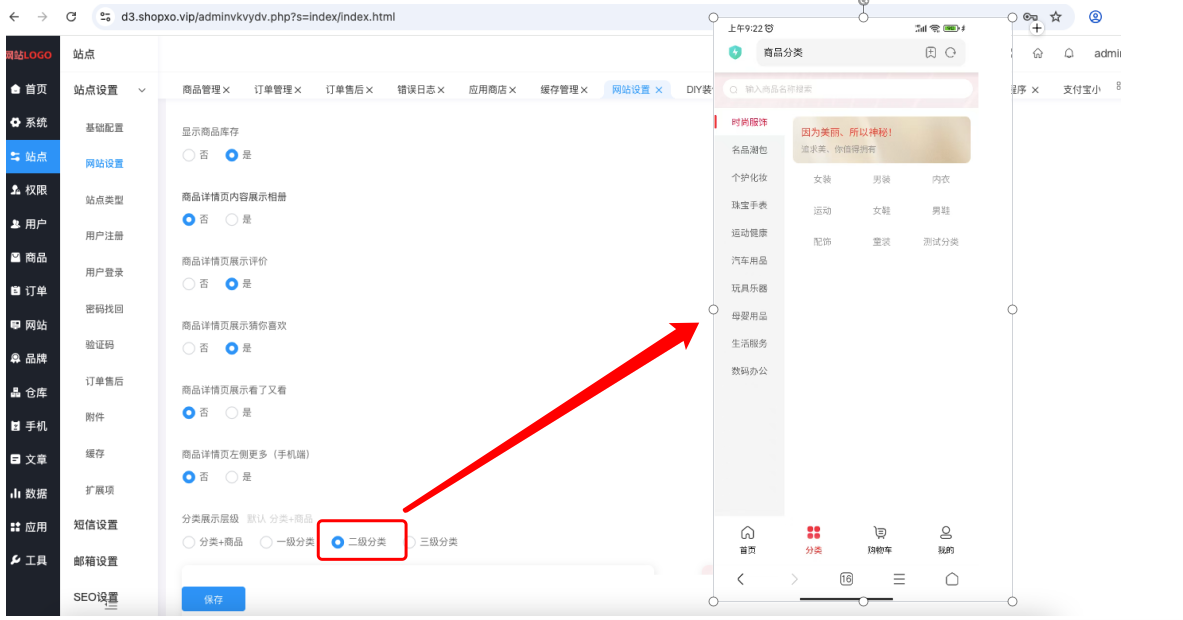1183x620 pixels.
Task: Expand the 邮箱设置 group
Action: pos(96,561)
